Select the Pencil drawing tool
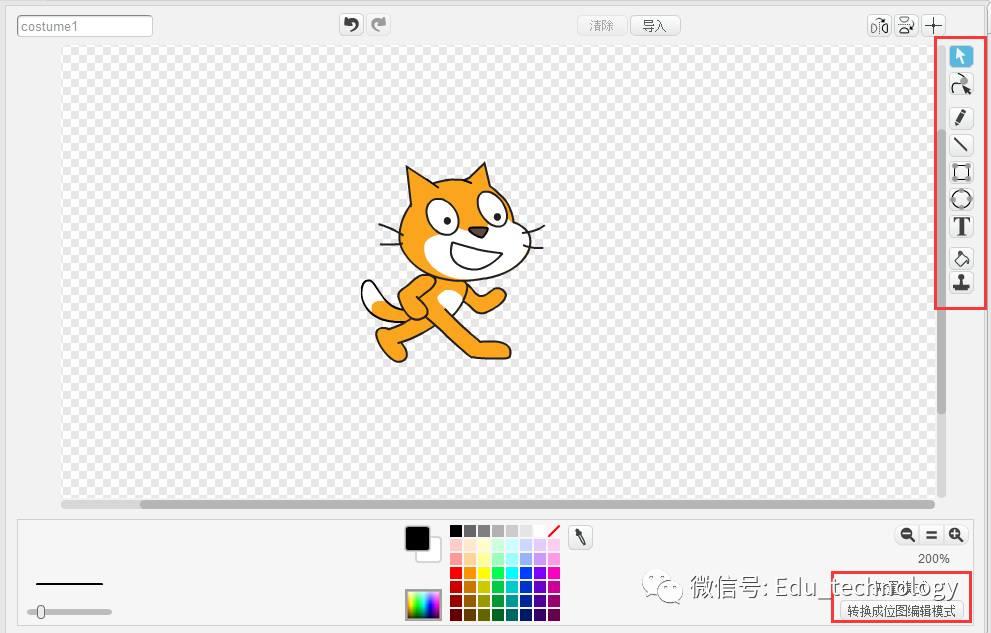The image size is (991, 633). click(961, 118)
